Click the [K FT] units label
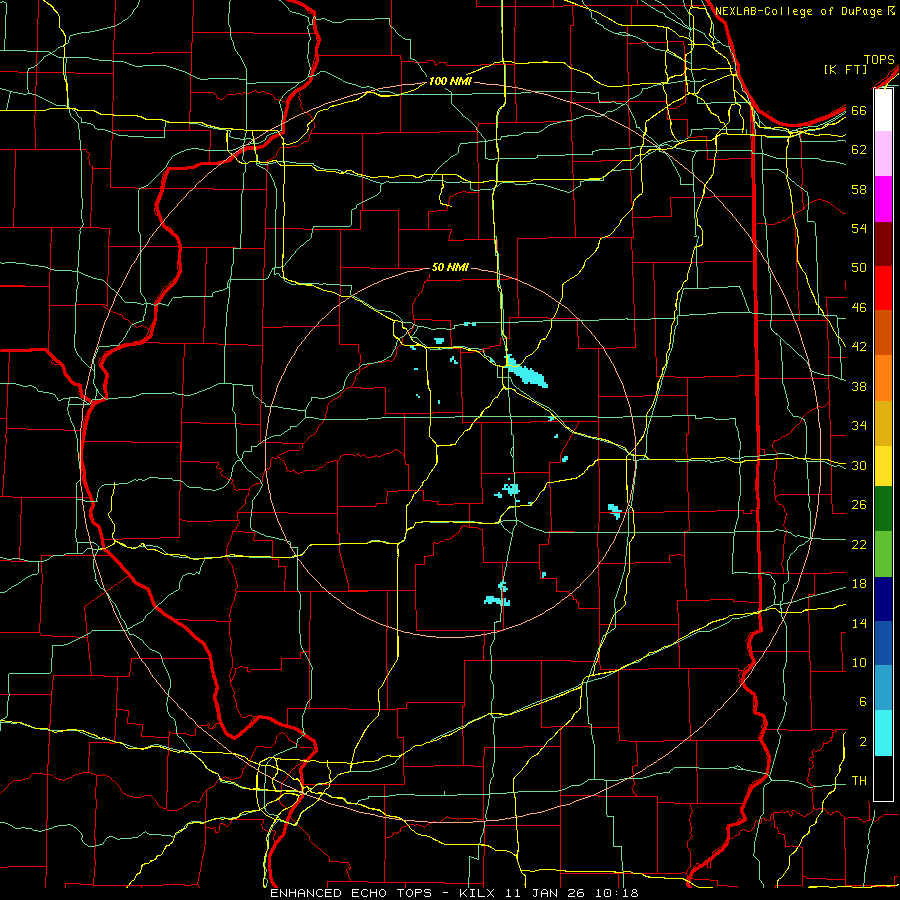 (846, 69)
